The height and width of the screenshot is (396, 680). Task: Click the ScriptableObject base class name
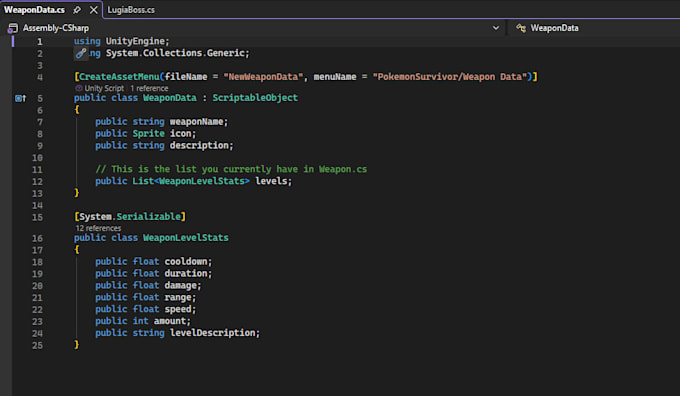point(255,98)
